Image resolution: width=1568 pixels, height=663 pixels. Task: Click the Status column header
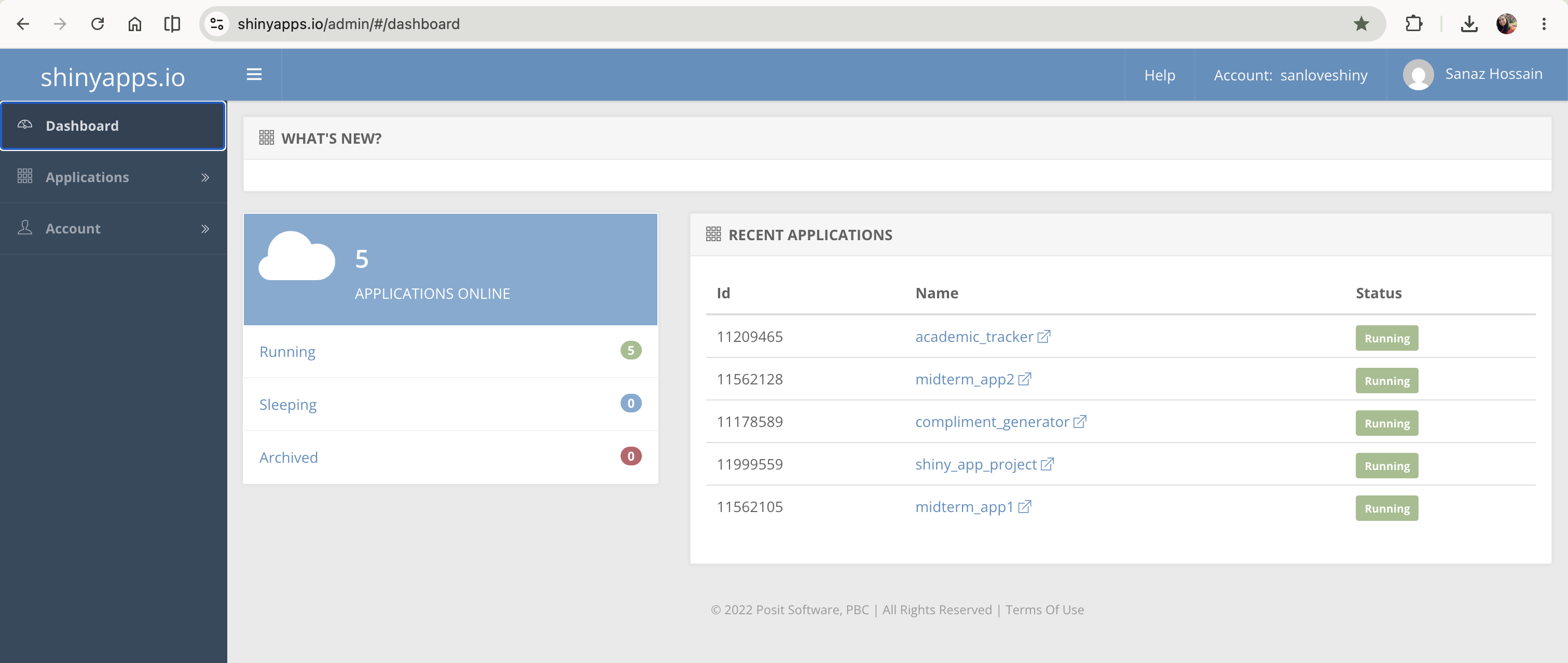[x=1378, y=293]
